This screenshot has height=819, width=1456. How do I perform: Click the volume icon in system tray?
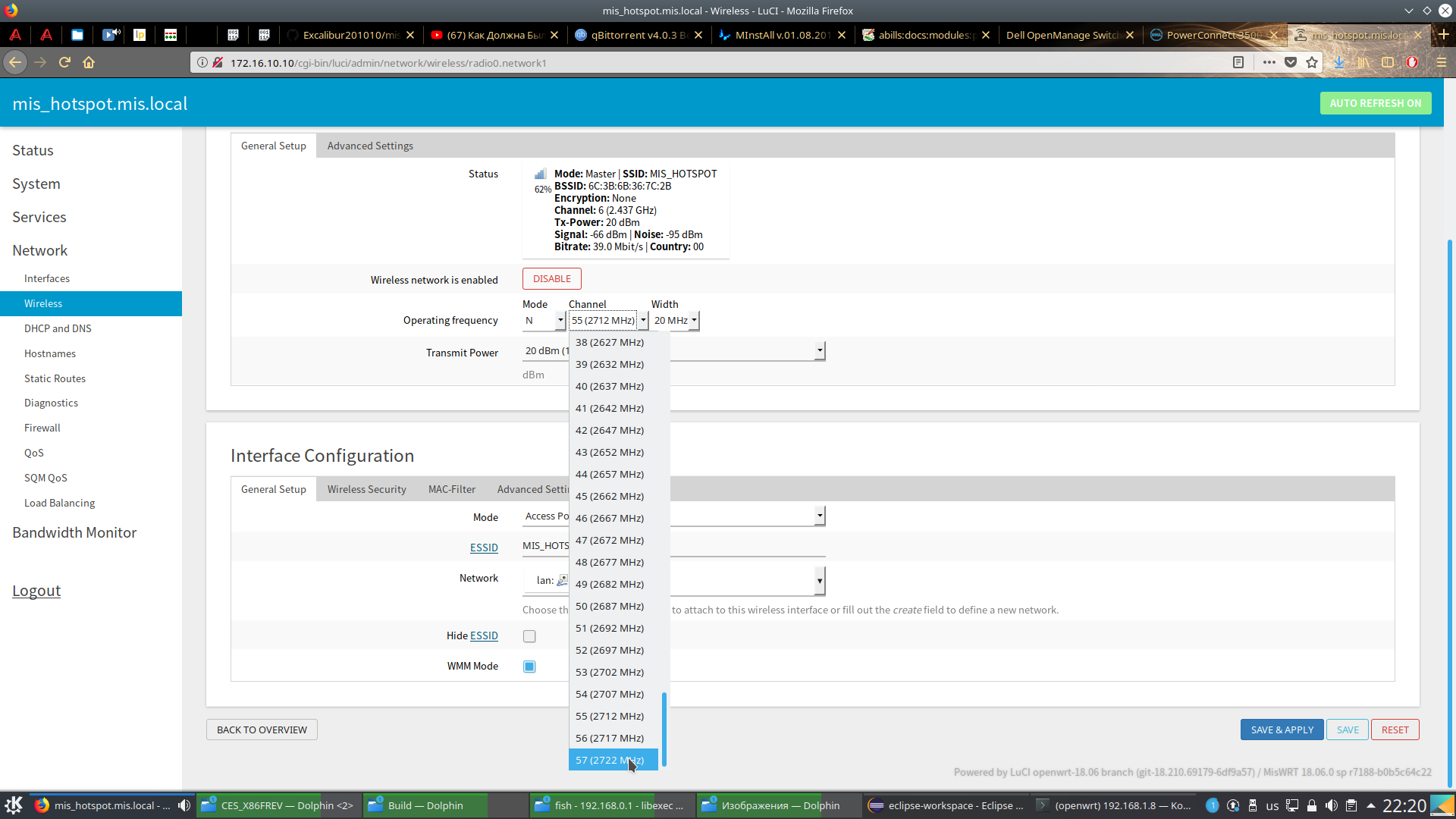click(1332, 805)
